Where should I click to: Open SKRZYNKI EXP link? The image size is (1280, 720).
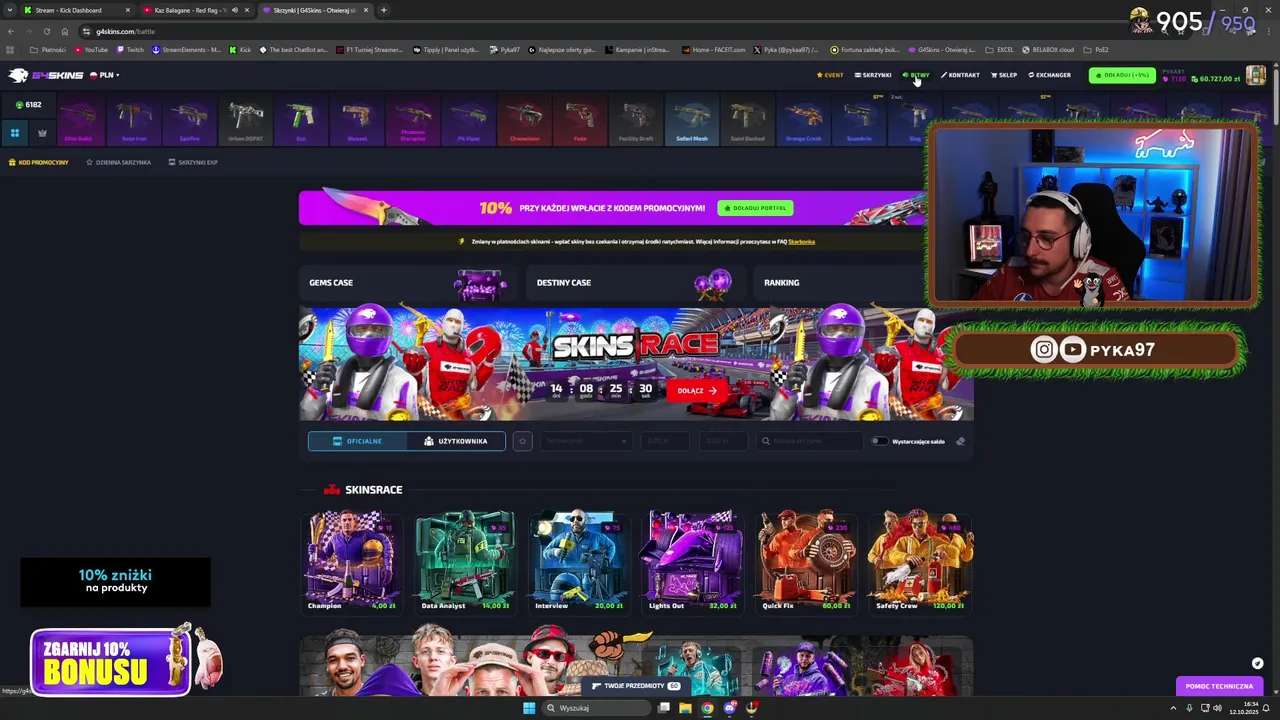pyautogui.click(x=193, y=162)
